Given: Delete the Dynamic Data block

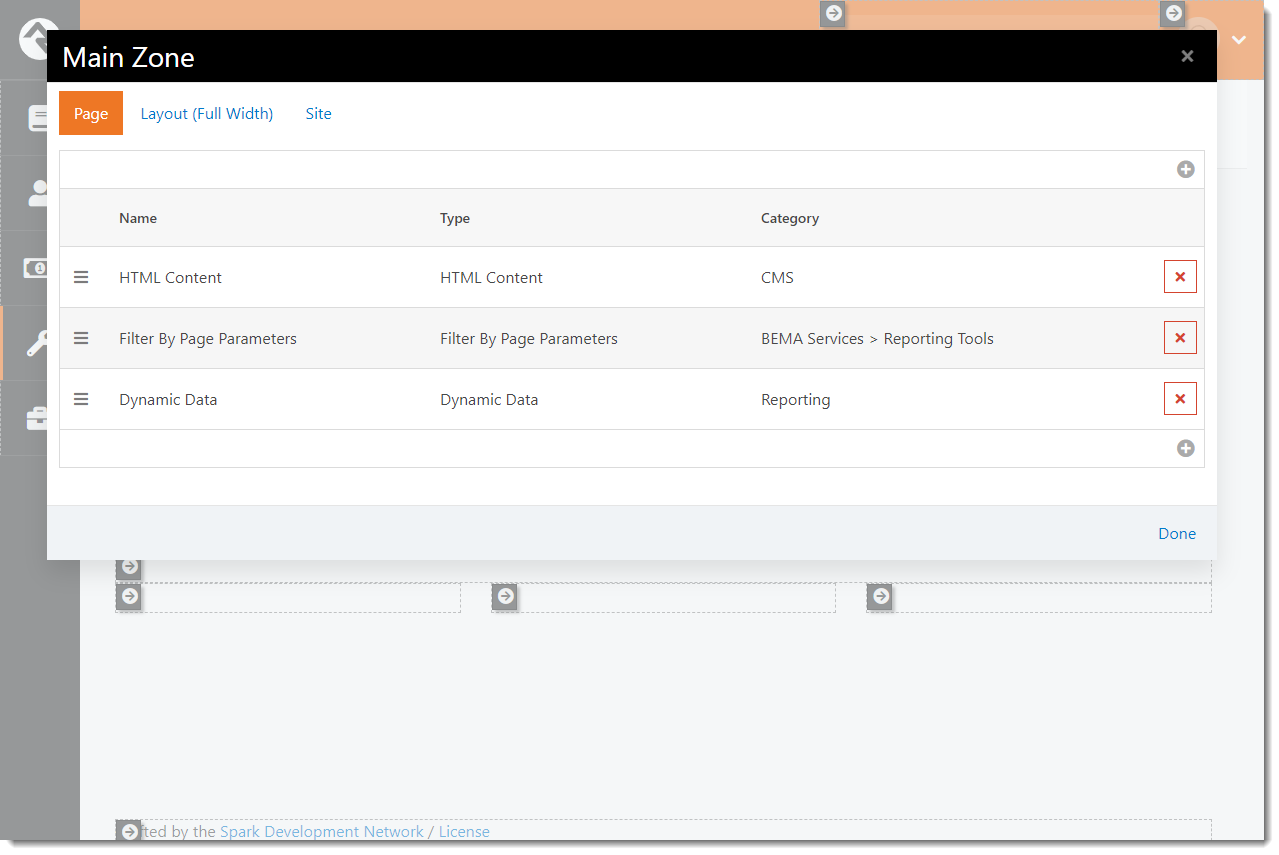Looking at the screenshot, I should 1180,399.
